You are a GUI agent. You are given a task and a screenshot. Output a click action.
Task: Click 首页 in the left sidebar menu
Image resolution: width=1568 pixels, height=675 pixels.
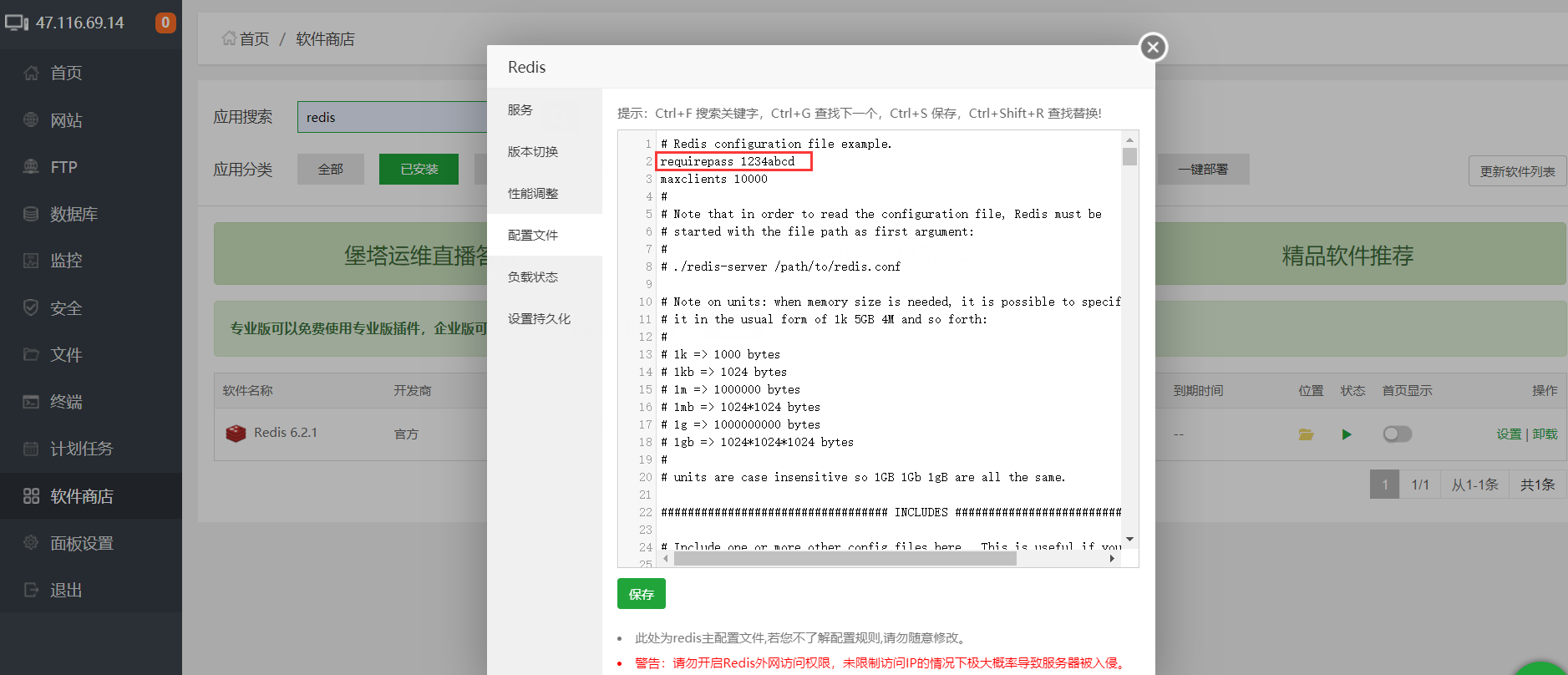tap(66, 73)
